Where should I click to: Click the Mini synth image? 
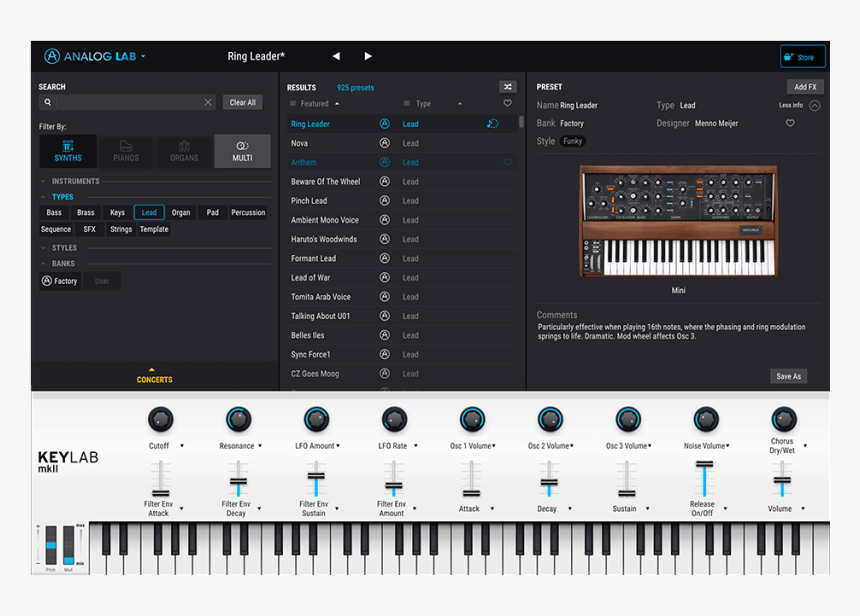(x=678, y=221)
